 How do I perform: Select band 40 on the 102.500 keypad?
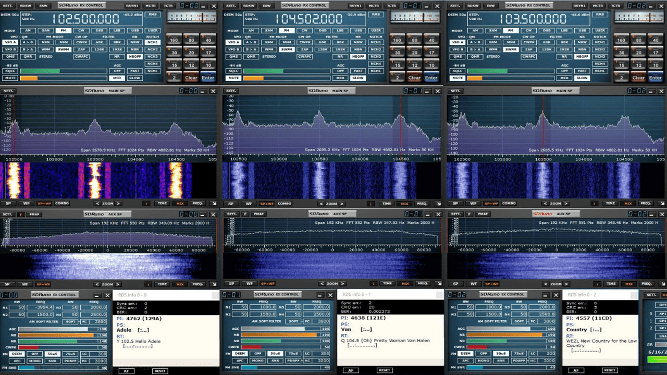pos(208,40)
